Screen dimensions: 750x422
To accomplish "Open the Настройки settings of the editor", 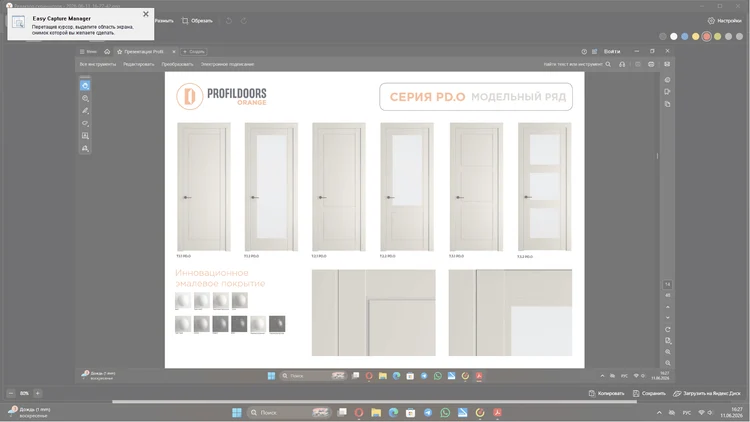I will click(x=725, y=21).
